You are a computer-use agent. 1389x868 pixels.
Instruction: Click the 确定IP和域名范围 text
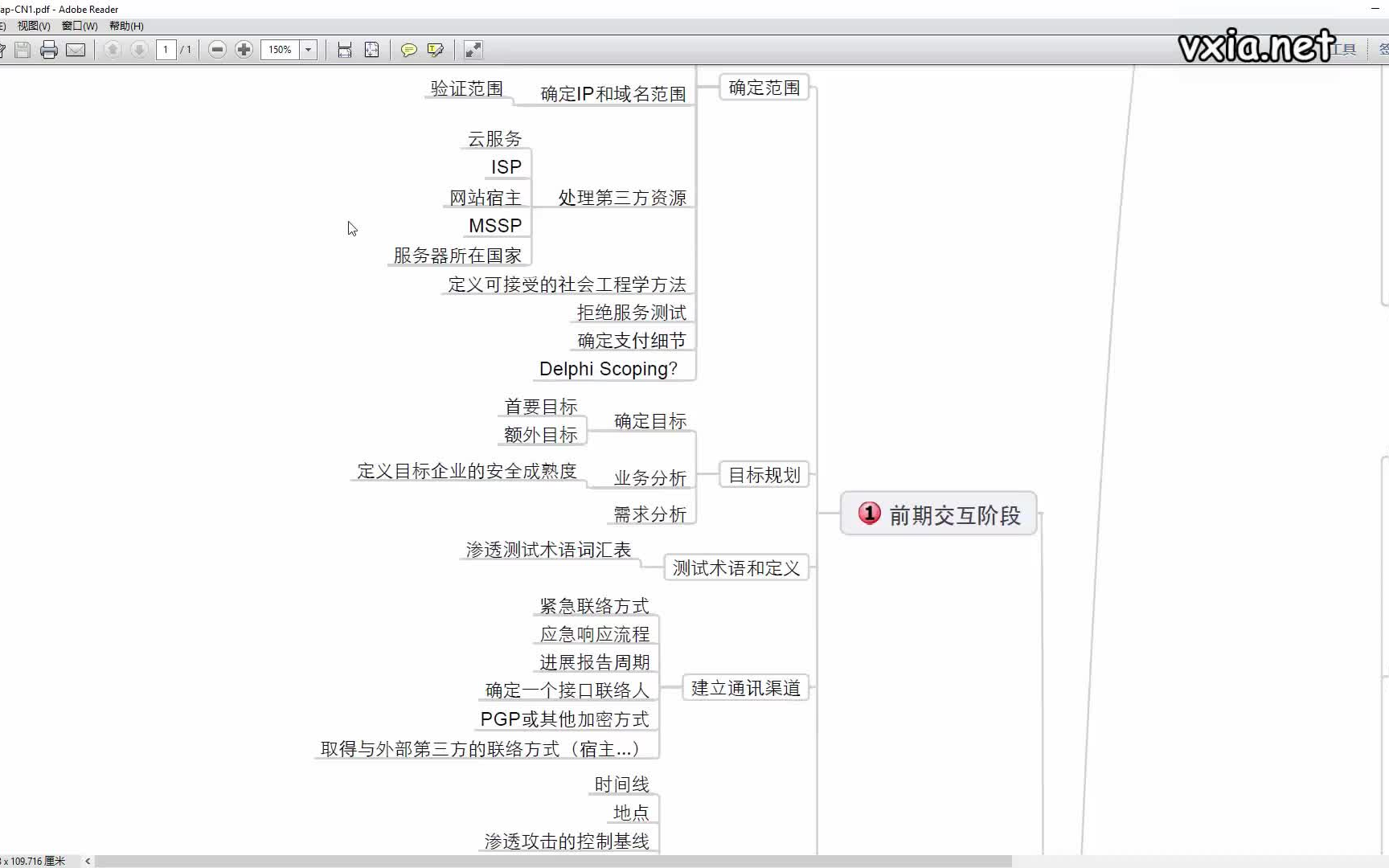(613, 94)
